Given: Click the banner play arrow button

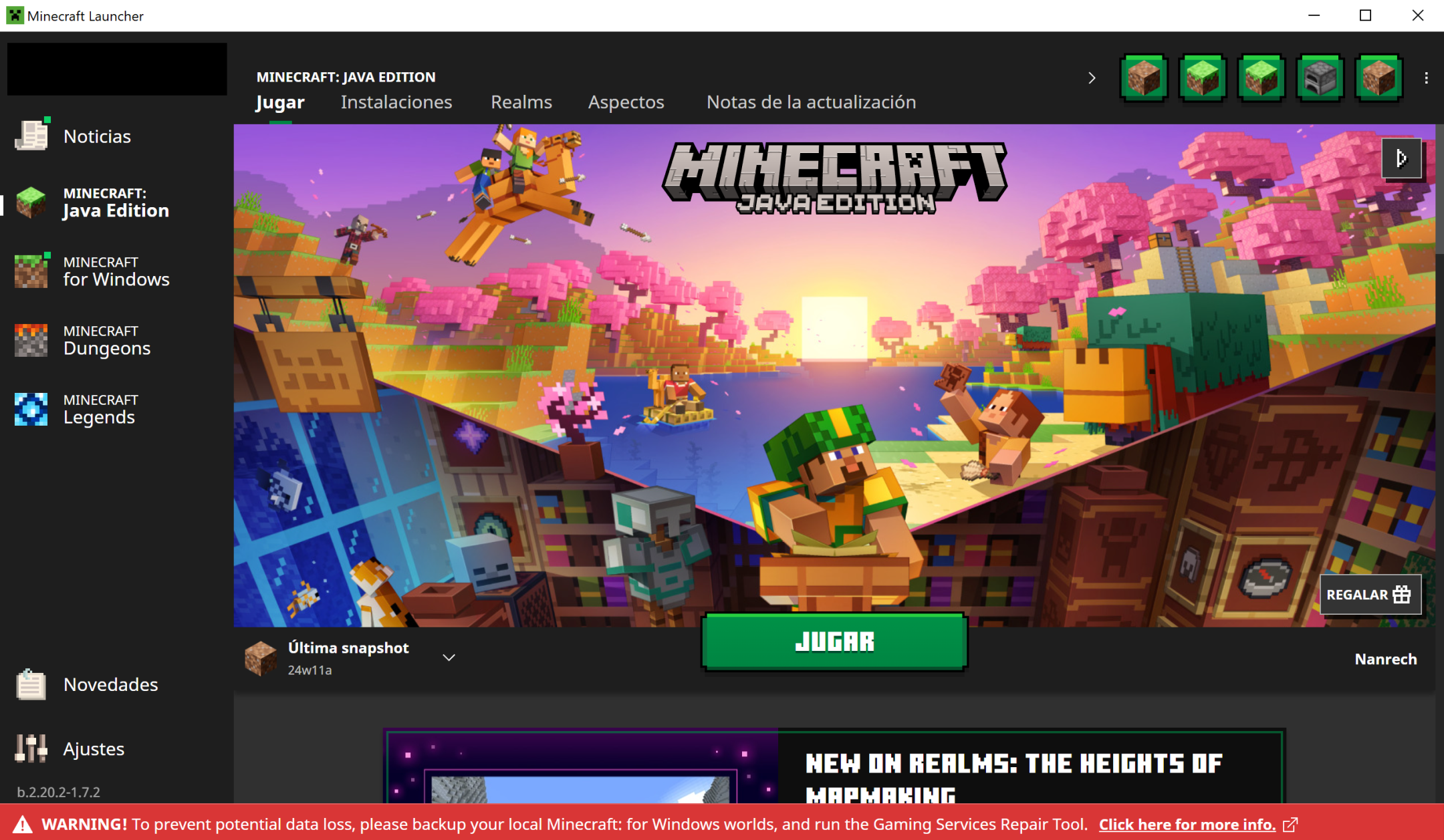Looking at the screenshot, I should [1401, 158].
